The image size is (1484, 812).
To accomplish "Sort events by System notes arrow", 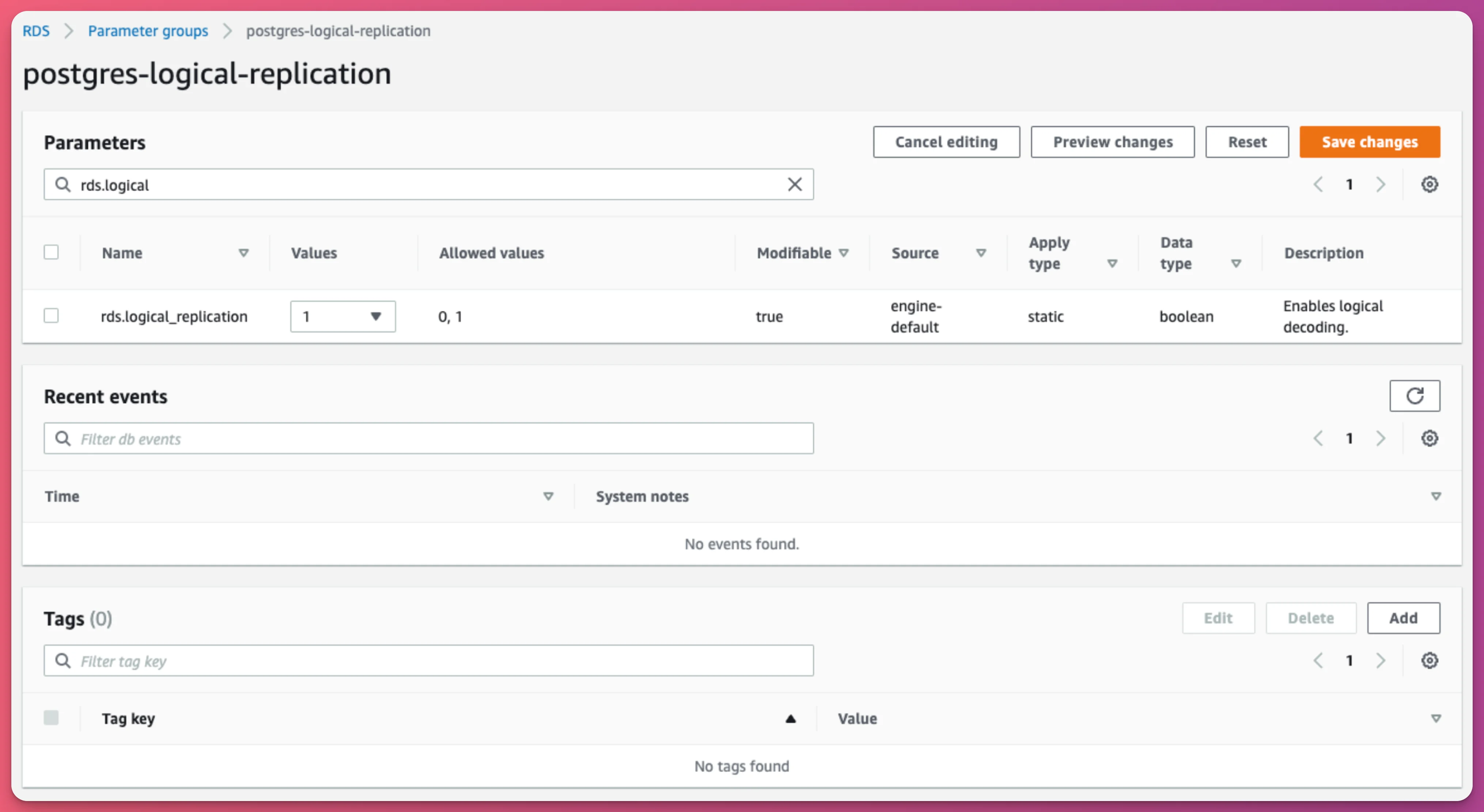I will 1436,496.
